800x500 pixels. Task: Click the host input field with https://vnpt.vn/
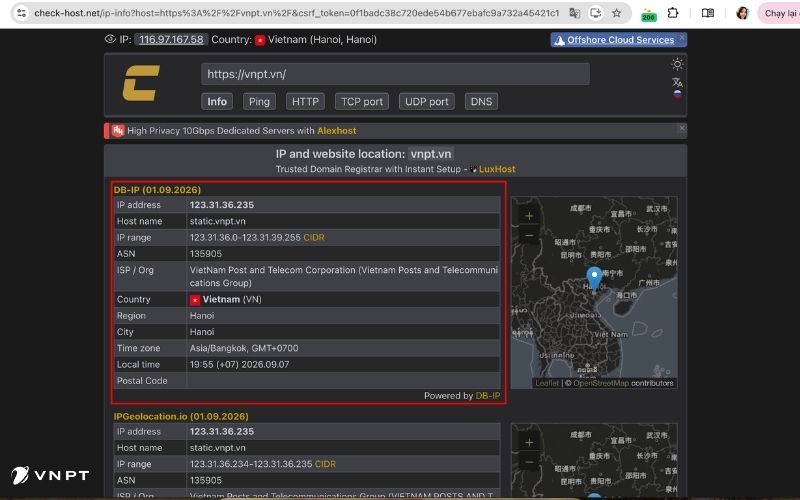point(395,74)
